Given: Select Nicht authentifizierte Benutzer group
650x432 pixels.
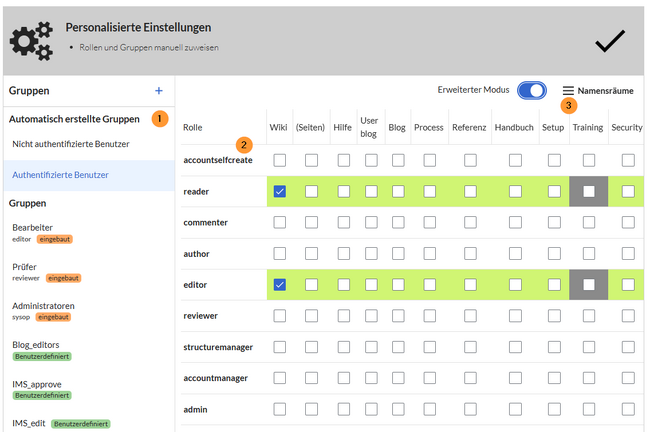Looking at the screenshot, I should [x=70, y=144].
